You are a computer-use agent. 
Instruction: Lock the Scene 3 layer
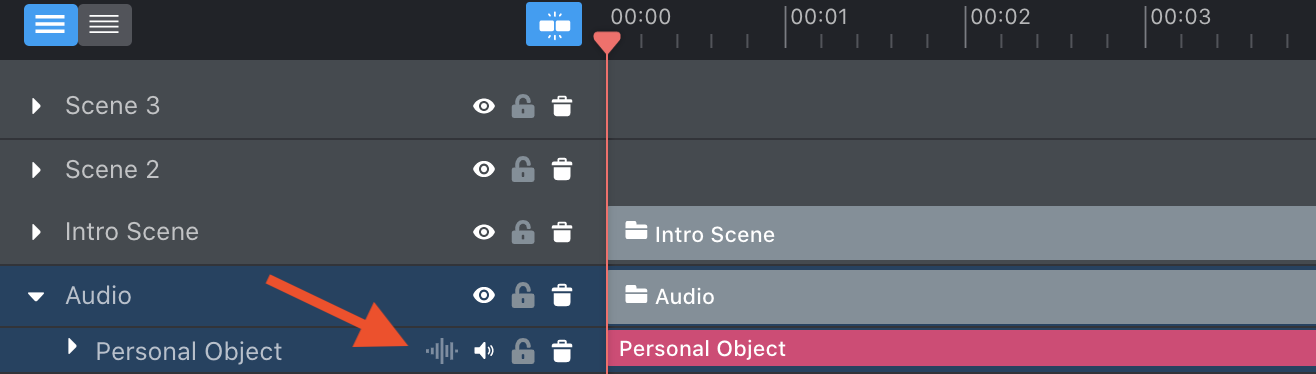coord(522,106)
